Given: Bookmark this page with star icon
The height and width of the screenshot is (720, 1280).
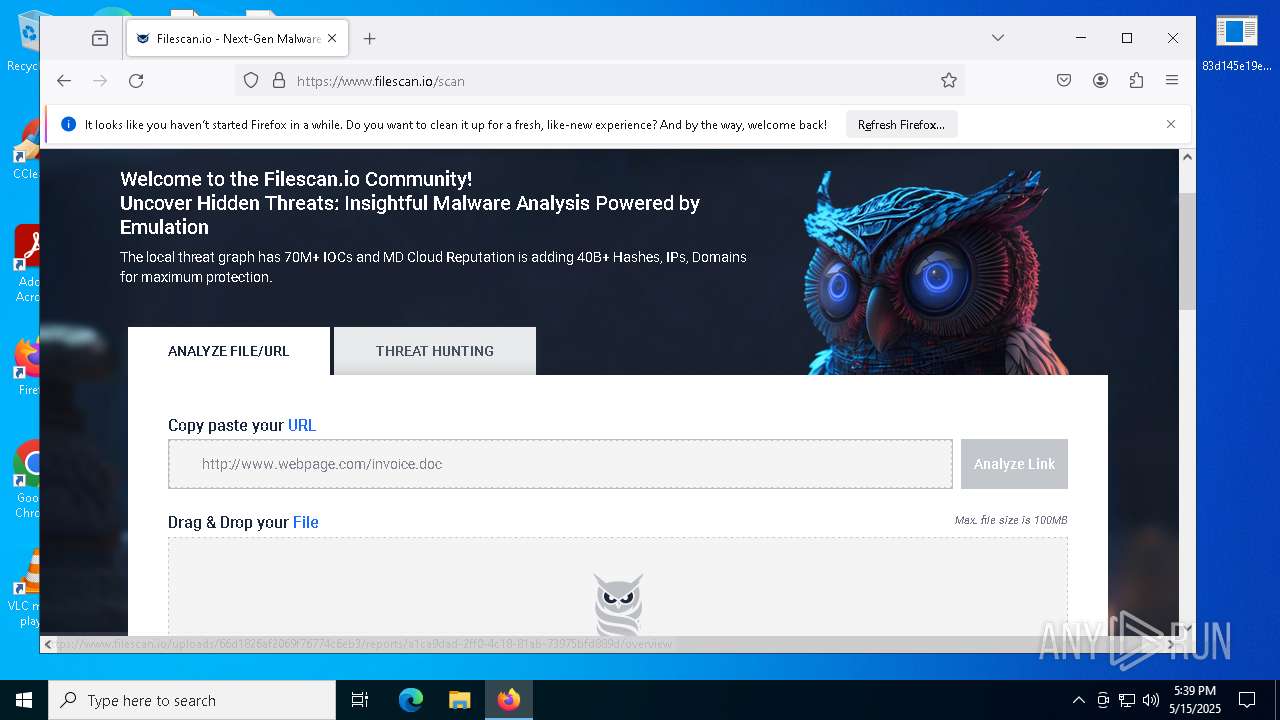Looking at the screenshot, I should (949, 81).
